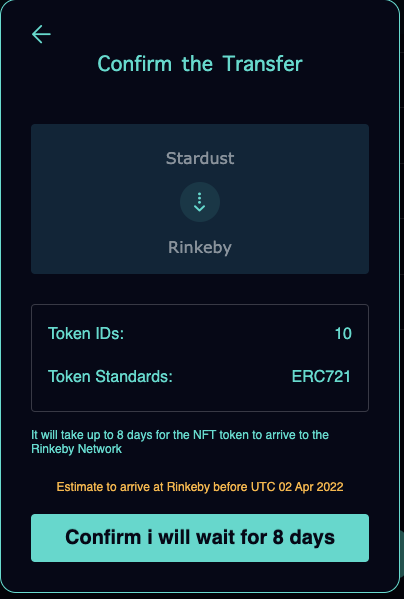Click the circular background of the transfer arrow
The image size is (404, 599).
(200, 202)
